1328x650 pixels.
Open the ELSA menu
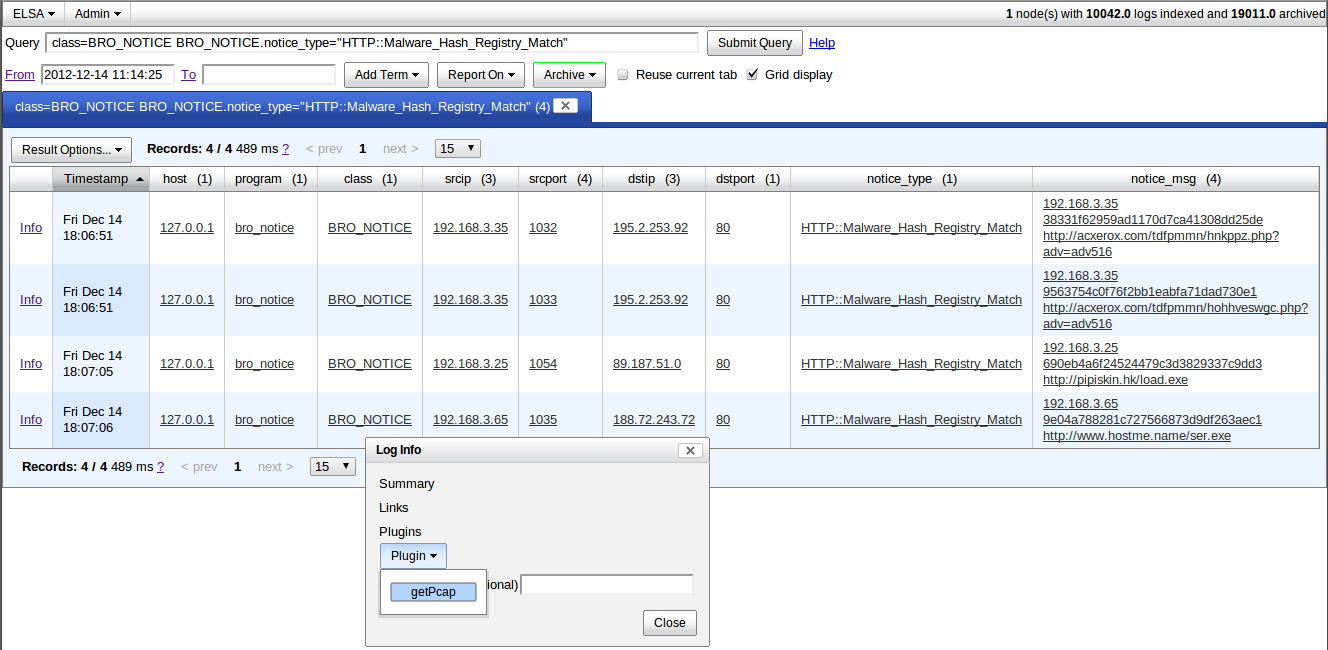(x=31, y=13)
